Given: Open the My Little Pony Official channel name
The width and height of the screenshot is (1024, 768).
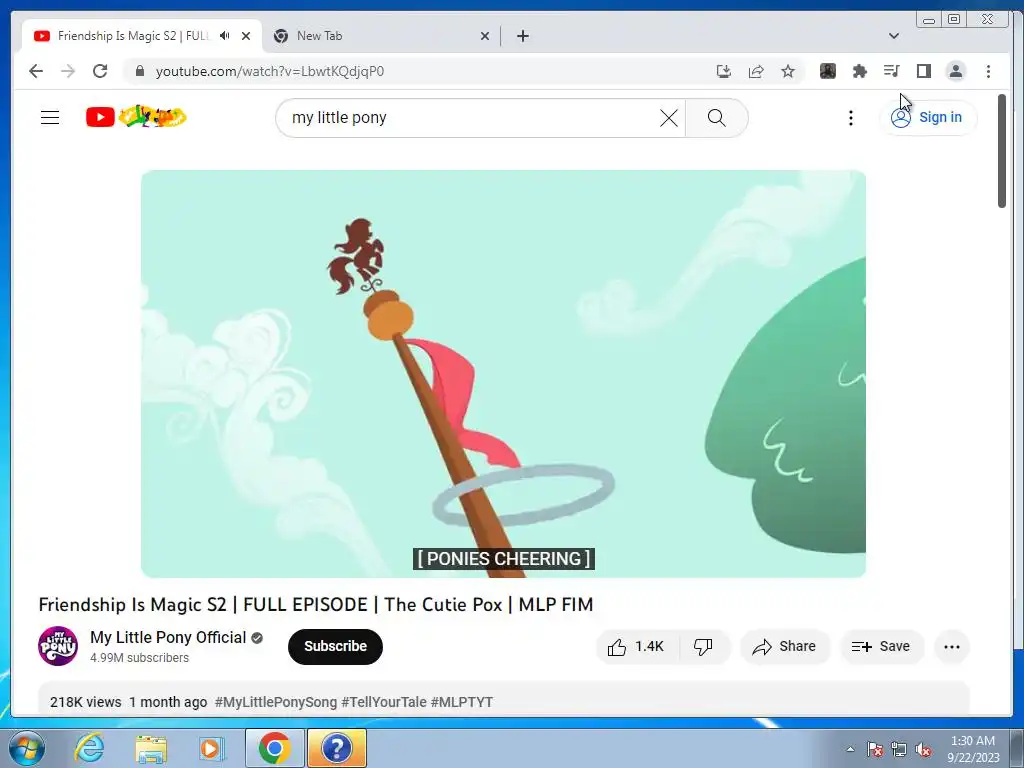Looking at the screenshot, I should pyautogui.click(x=168, y=637).
